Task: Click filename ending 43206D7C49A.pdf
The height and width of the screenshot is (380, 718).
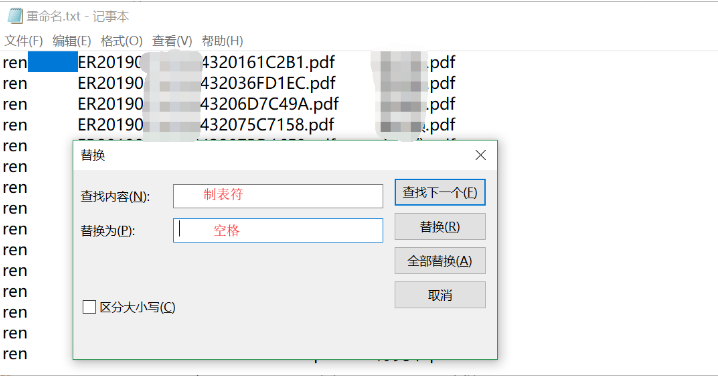Action: [208, 104]
